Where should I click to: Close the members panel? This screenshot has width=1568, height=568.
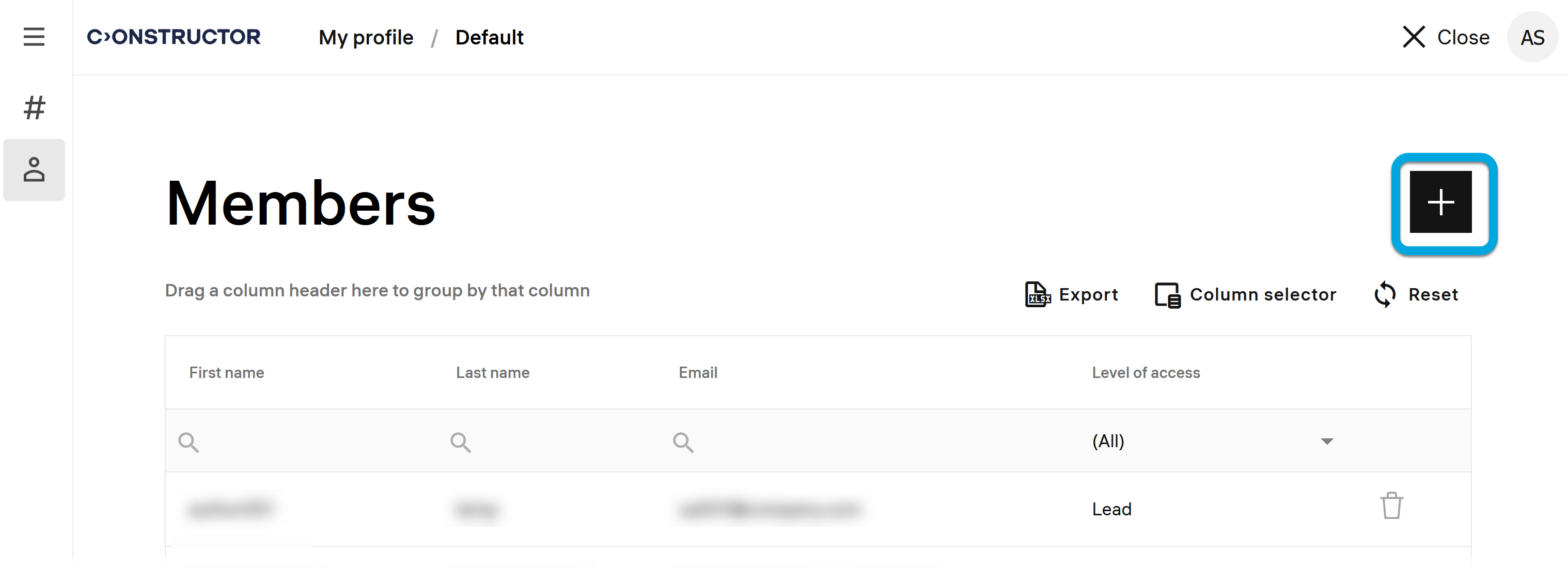tap(1446, 38)
